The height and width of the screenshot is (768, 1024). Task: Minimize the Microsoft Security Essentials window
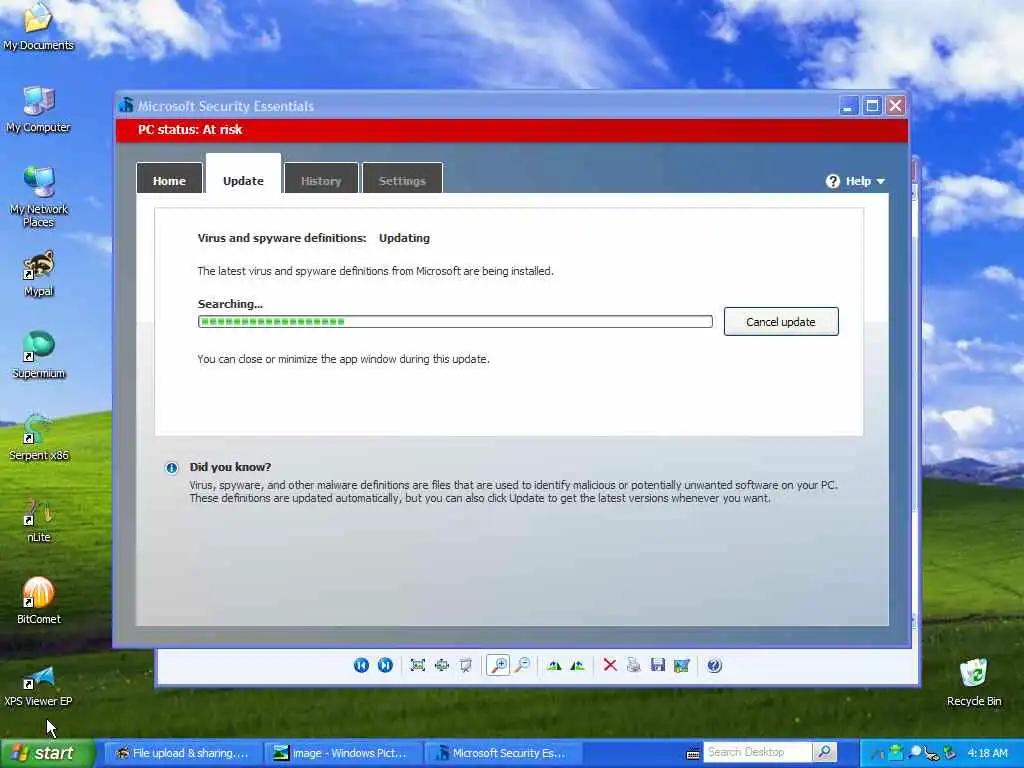click(x=848, y=106)
